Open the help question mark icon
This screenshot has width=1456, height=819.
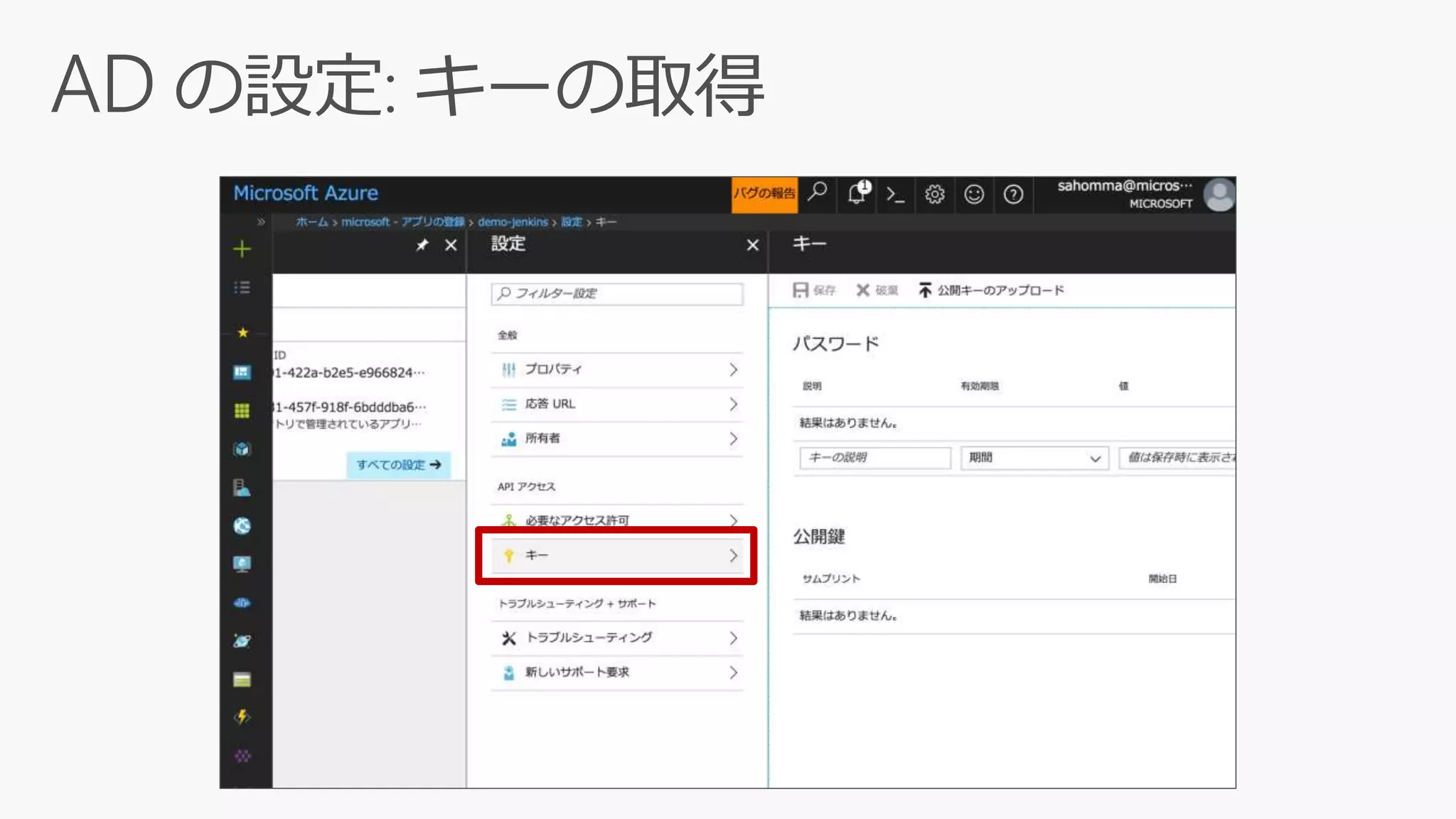(1013, 194)
